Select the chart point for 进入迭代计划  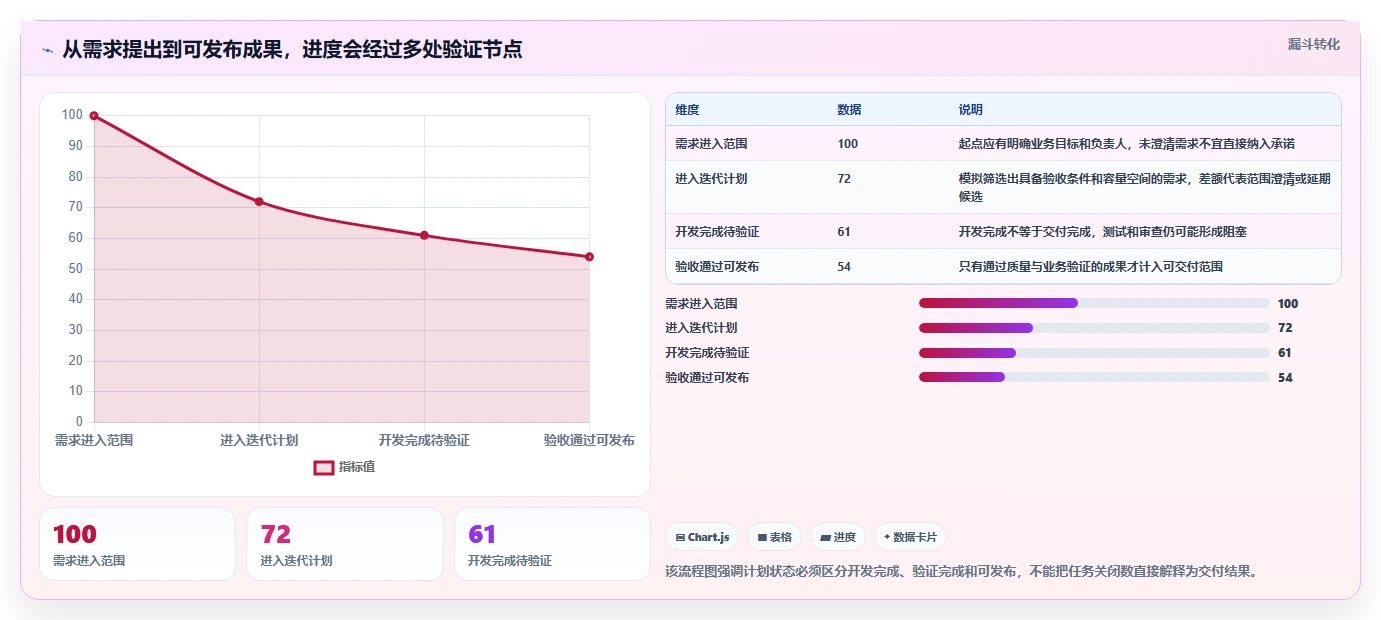pyautogui.click(x=259, y=202)
